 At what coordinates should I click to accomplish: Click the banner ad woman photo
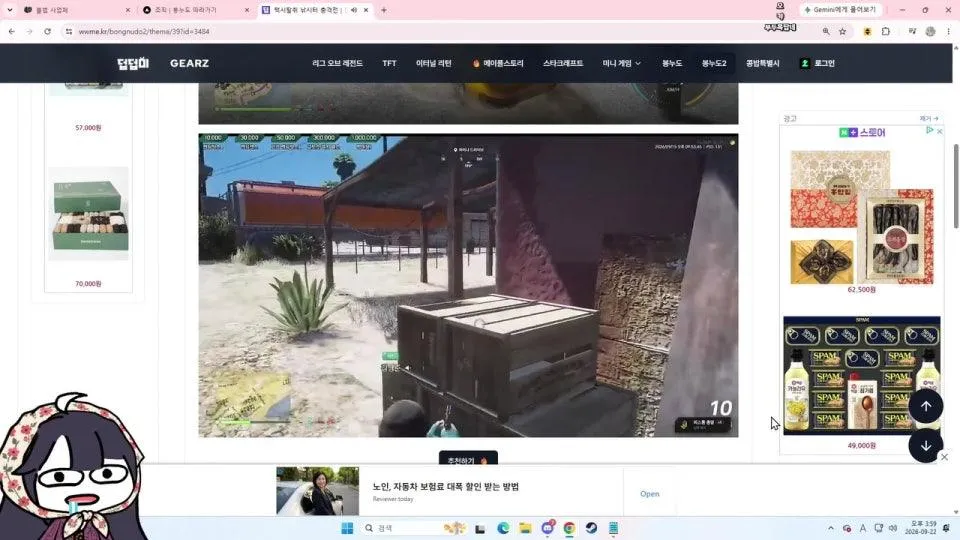(x=317, y=491)
